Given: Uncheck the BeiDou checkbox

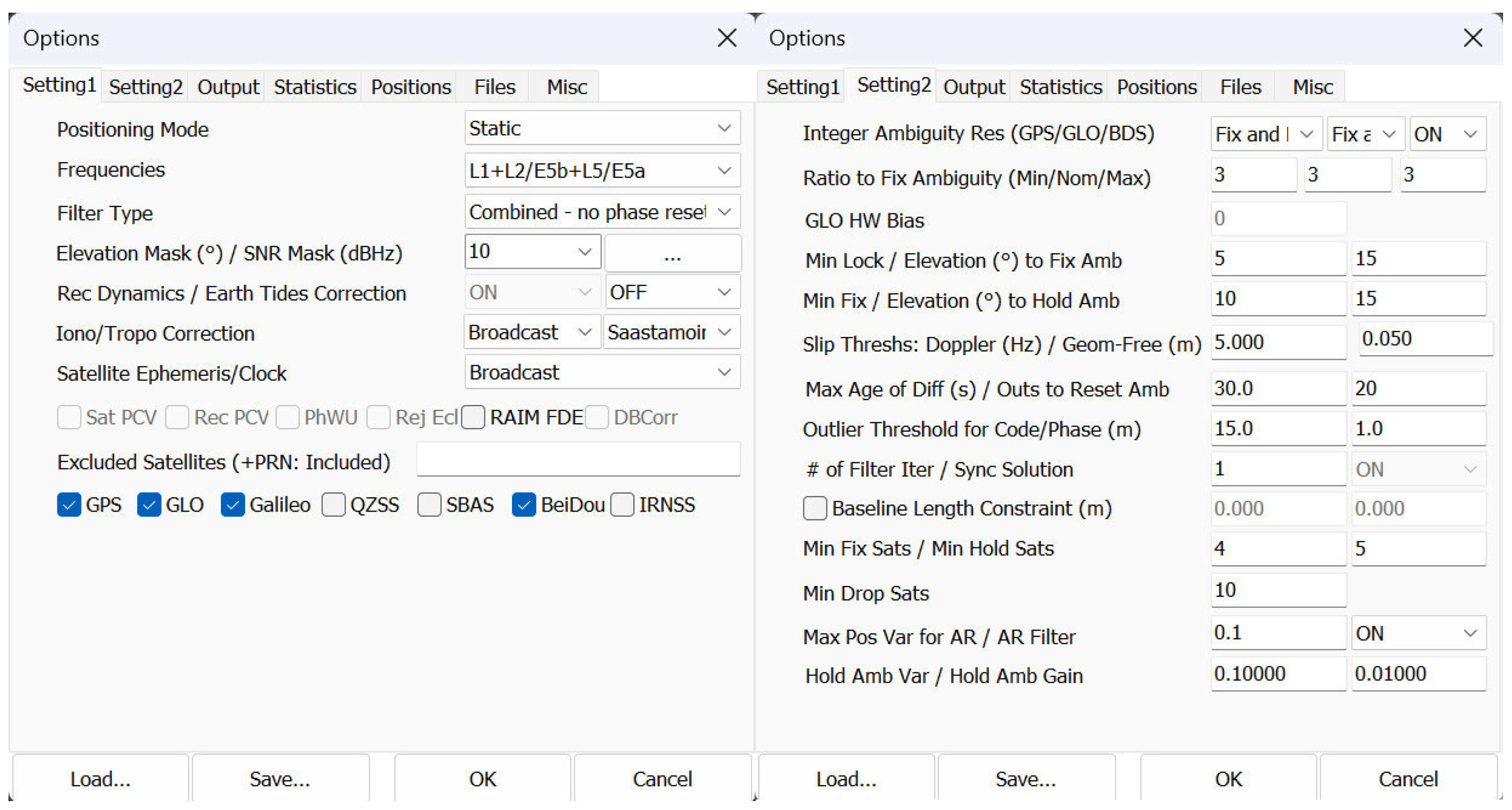Looking at the screenshot, I should pyautogui.click(x=523, y=505).
